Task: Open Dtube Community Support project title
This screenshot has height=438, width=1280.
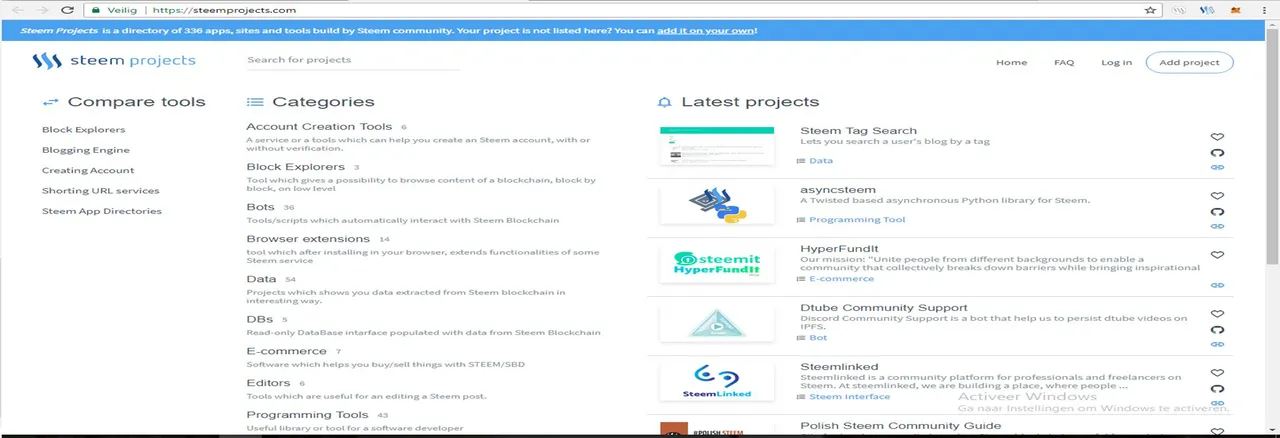Action: point(884,308)
